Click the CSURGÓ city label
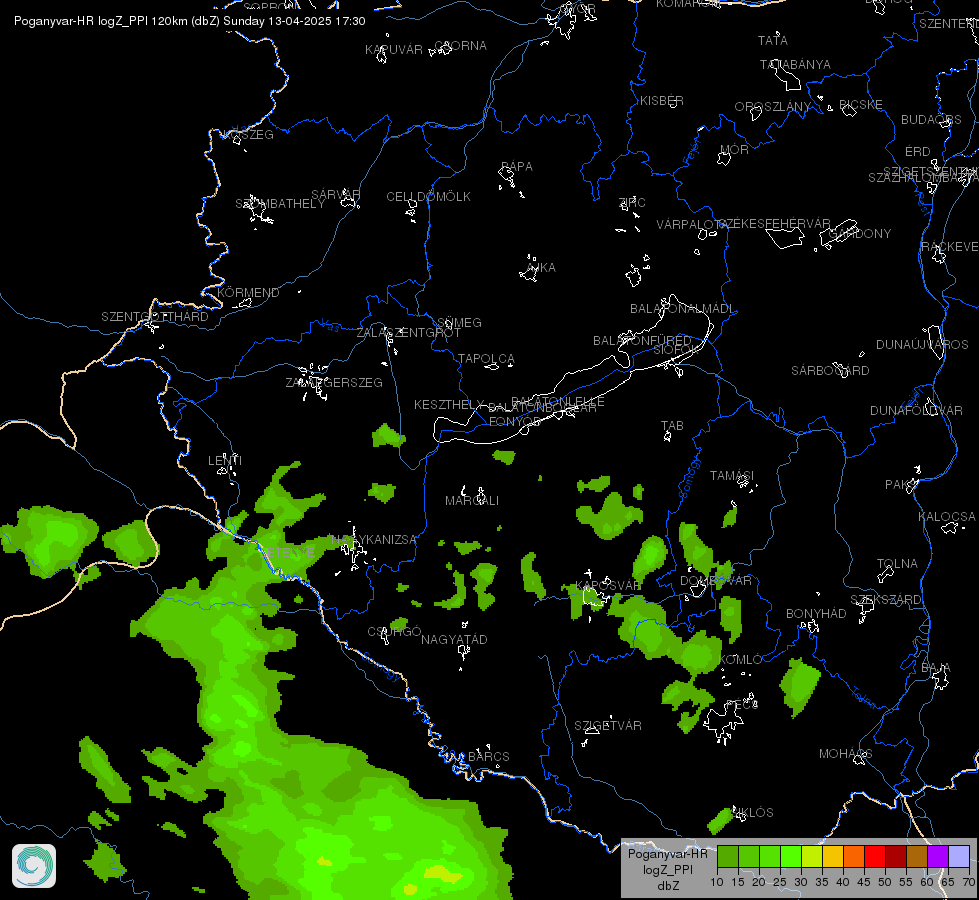This screenshot has height=900, width=979. [394, 632]
